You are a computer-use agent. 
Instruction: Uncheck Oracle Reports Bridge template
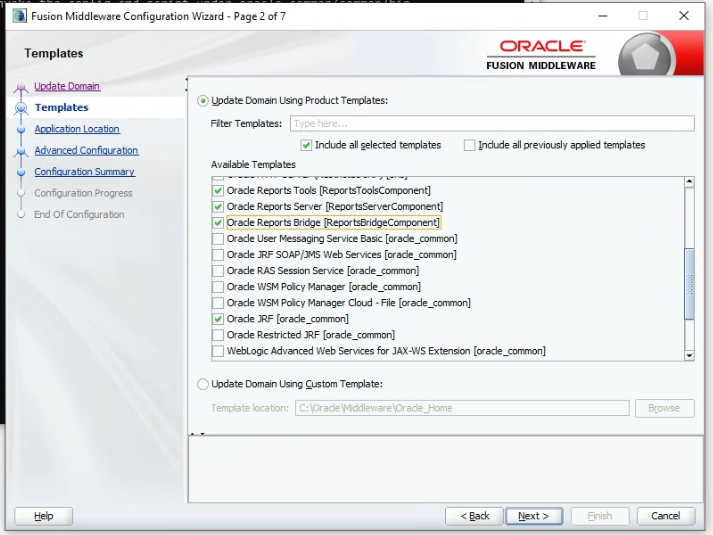click(x=218, y=223)
